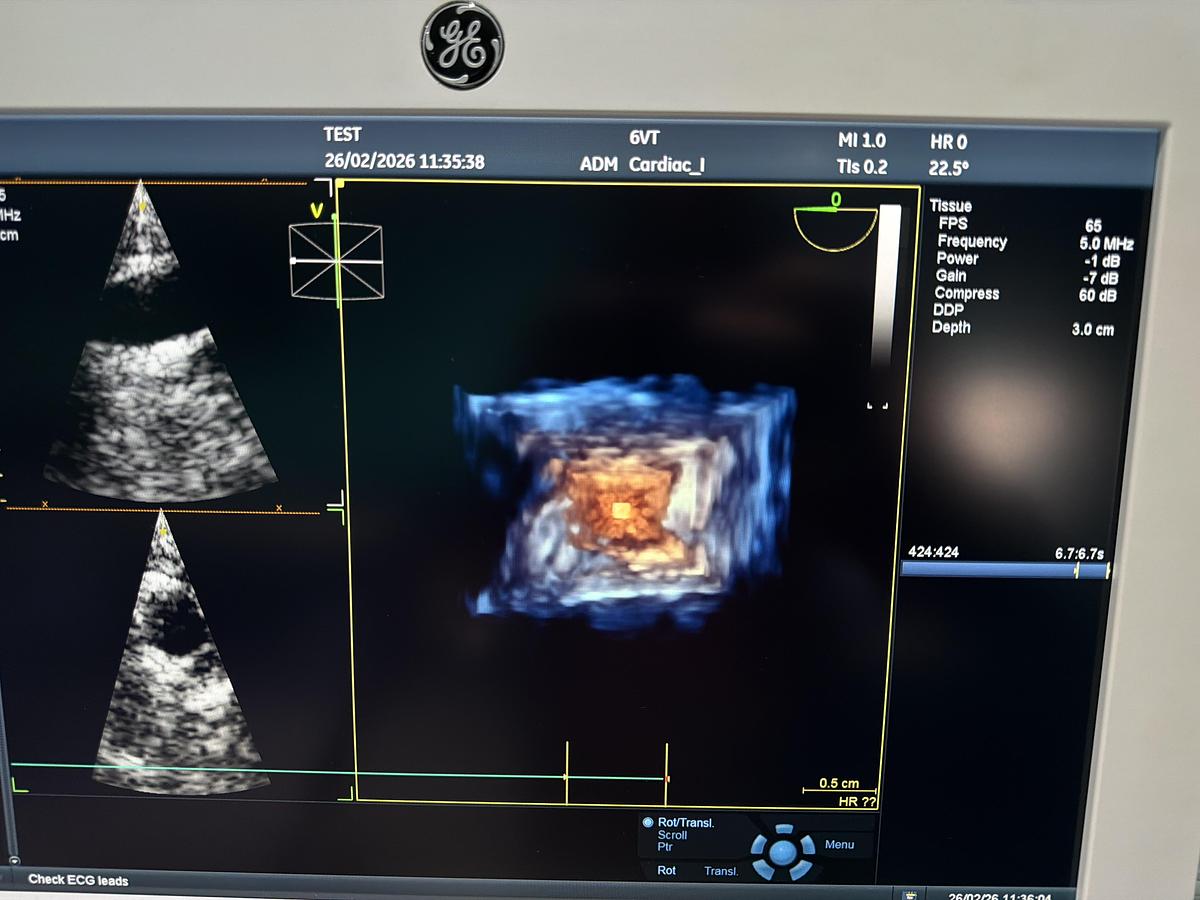Choose the Rot trackball function
1200x900 pixels.
(666, 871)
